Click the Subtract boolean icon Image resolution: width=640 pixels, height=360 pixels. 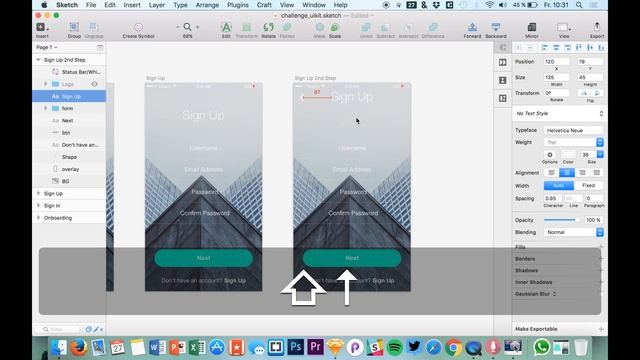click(x=385, y=27)
